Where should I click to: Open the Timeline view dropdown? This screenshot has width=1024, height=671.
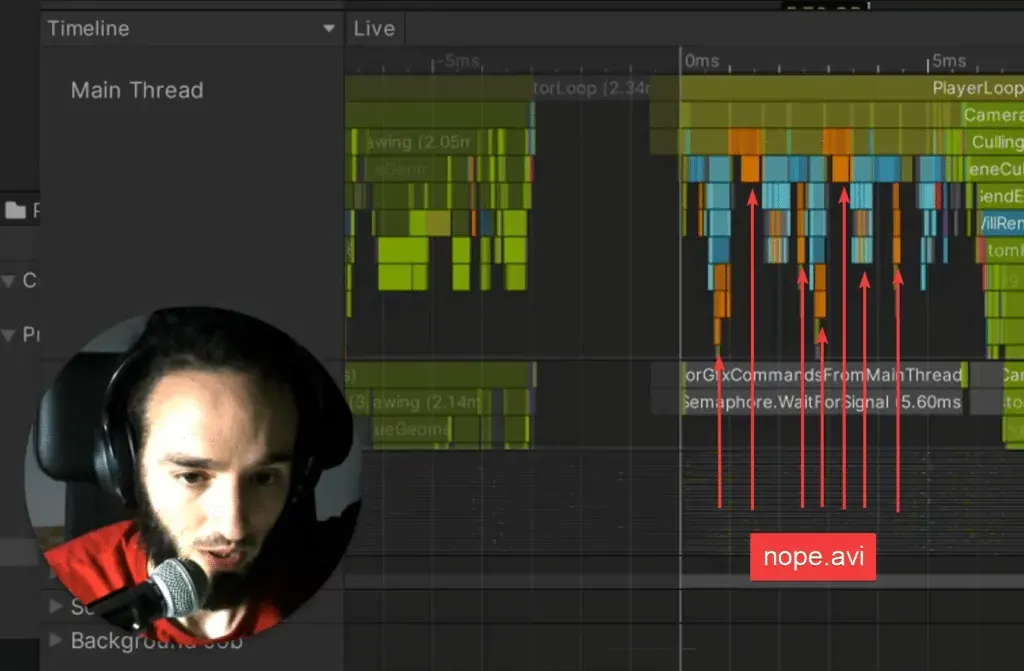click(190, 29)
